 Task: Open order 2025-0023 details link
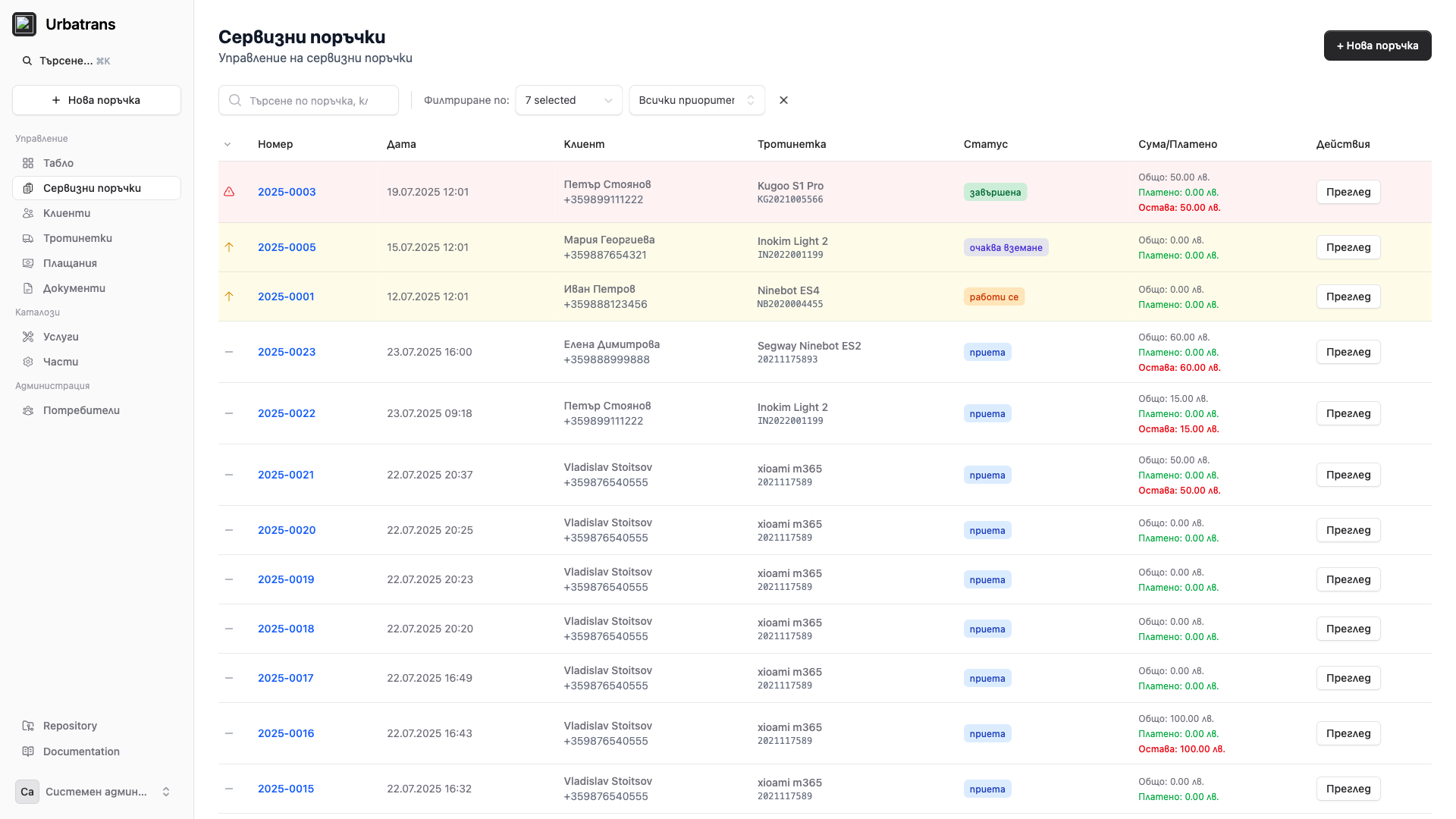tap(286, 352)
